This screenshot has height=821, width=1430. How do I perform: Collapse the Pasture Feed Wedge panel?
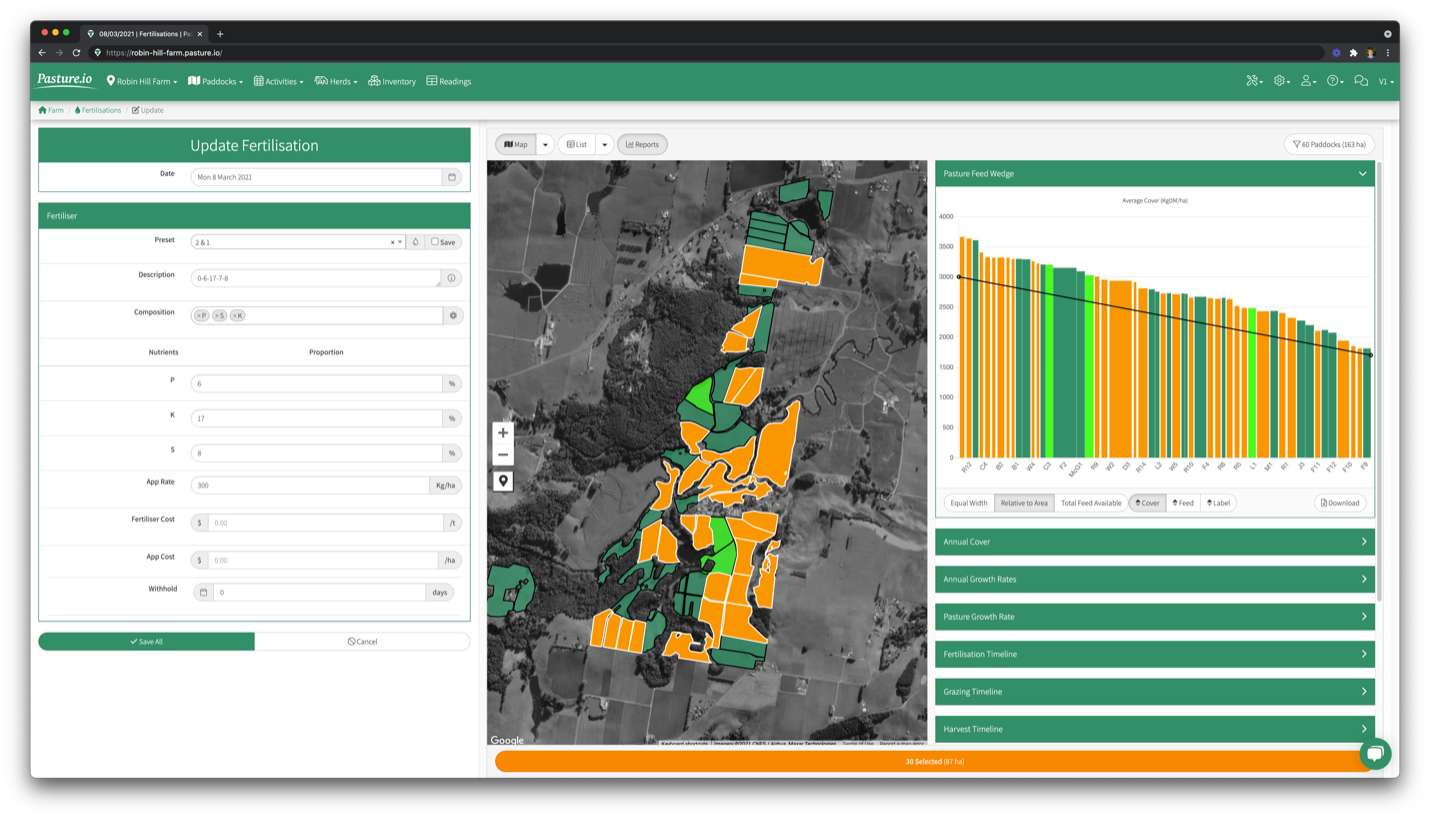pos(1361,174)
